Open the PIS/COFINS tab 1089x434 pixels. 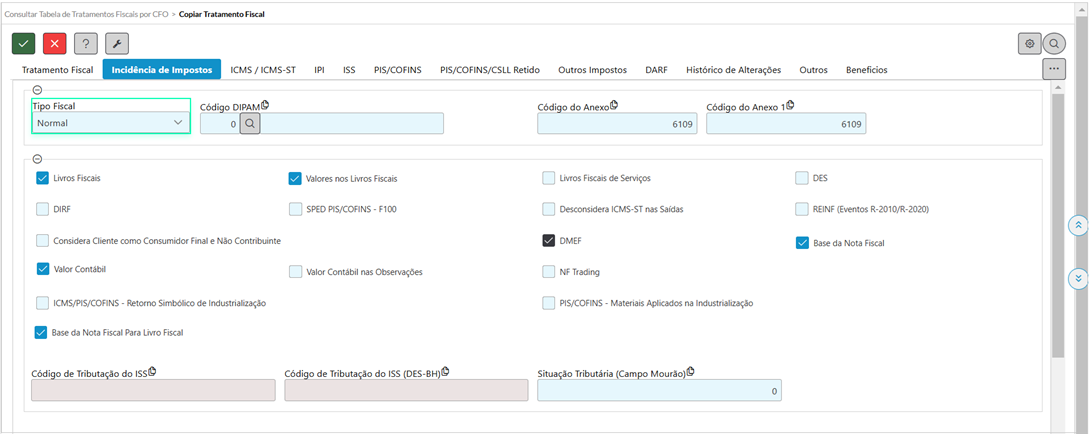(397, 70)
